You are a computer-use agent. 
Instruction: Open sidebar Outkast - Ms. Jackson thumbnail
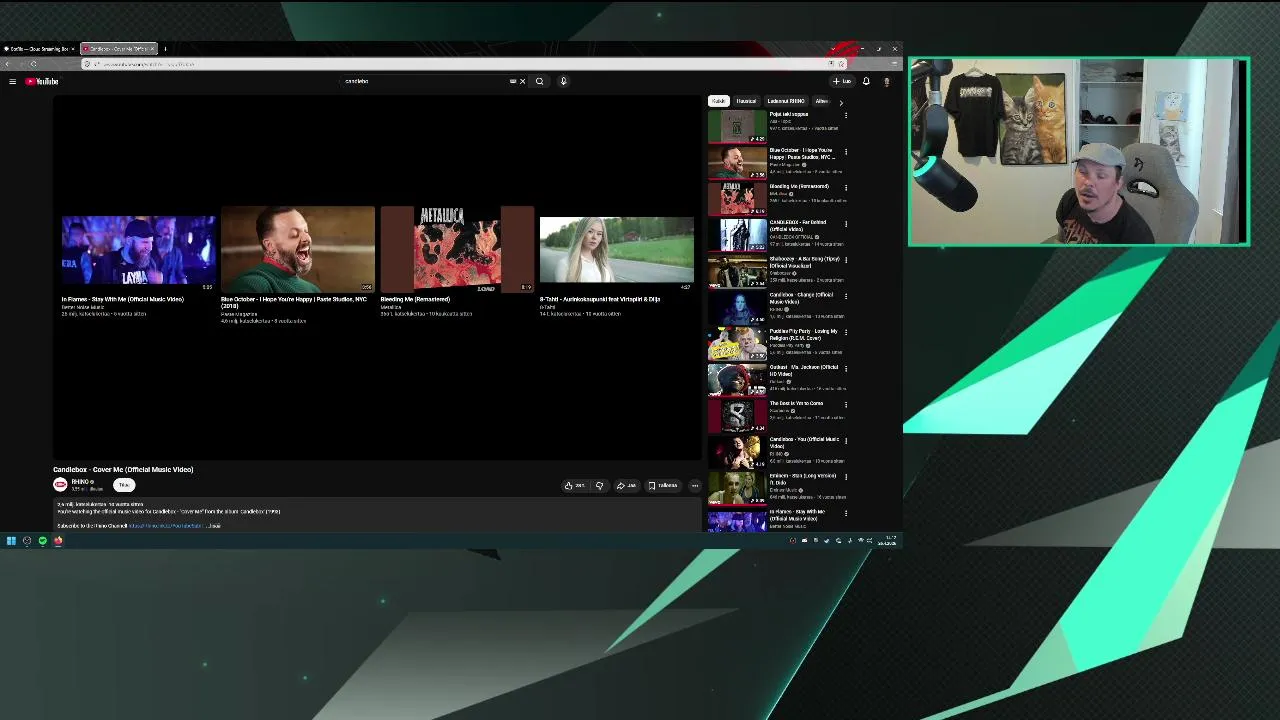tap(737, 379)
